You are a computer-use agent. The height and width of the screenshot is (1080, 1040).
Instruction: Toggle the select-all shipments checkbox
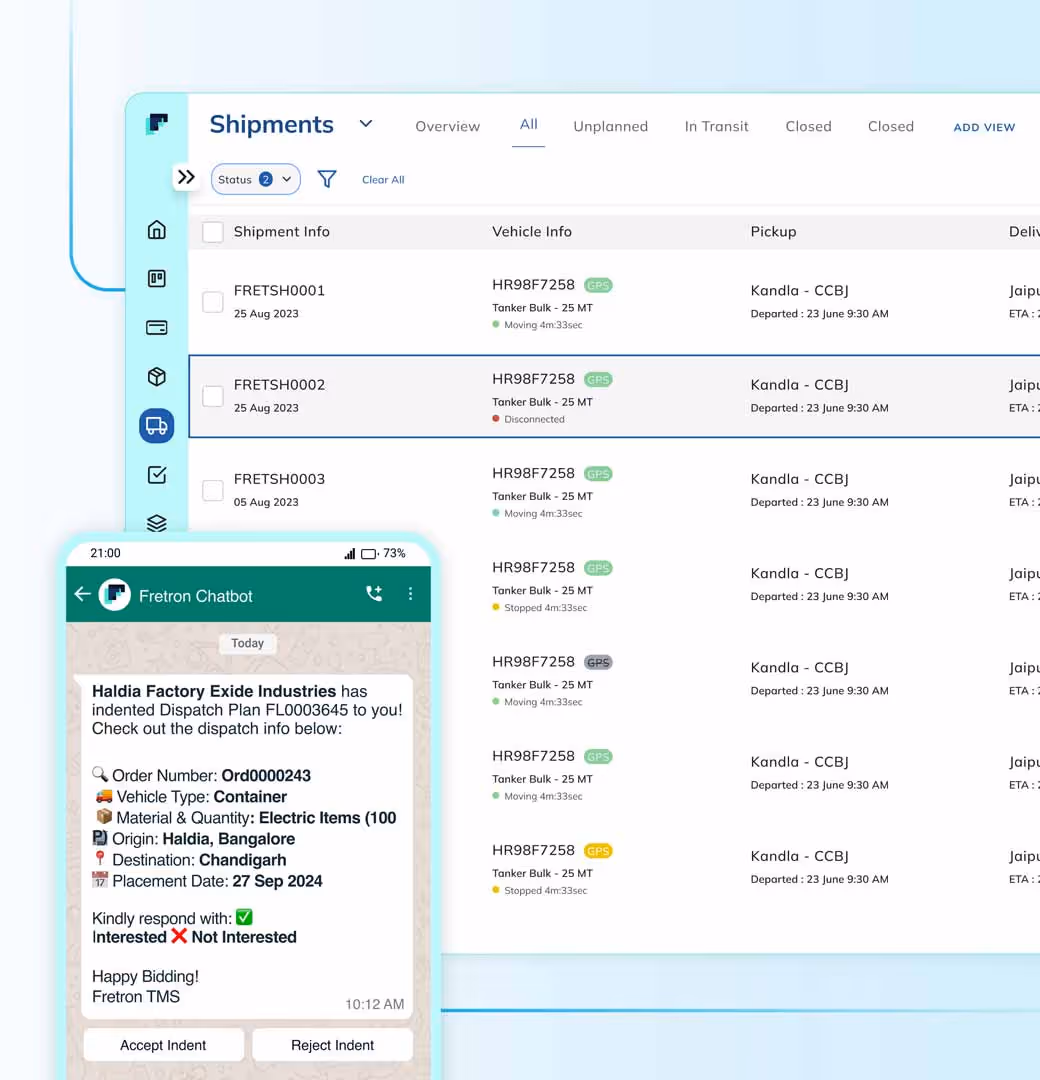[213, 232]
